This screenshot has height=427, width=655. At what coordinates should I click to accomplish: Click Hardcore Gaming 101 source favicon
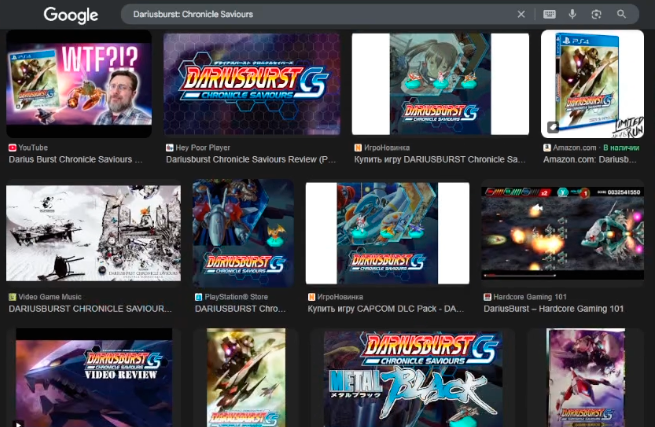487,297
